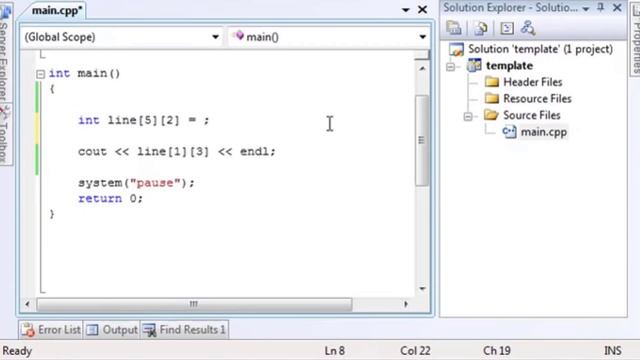The image size is (640, 360).
Task: Select the Header Files tree item
Action: (x=533, y=82)
